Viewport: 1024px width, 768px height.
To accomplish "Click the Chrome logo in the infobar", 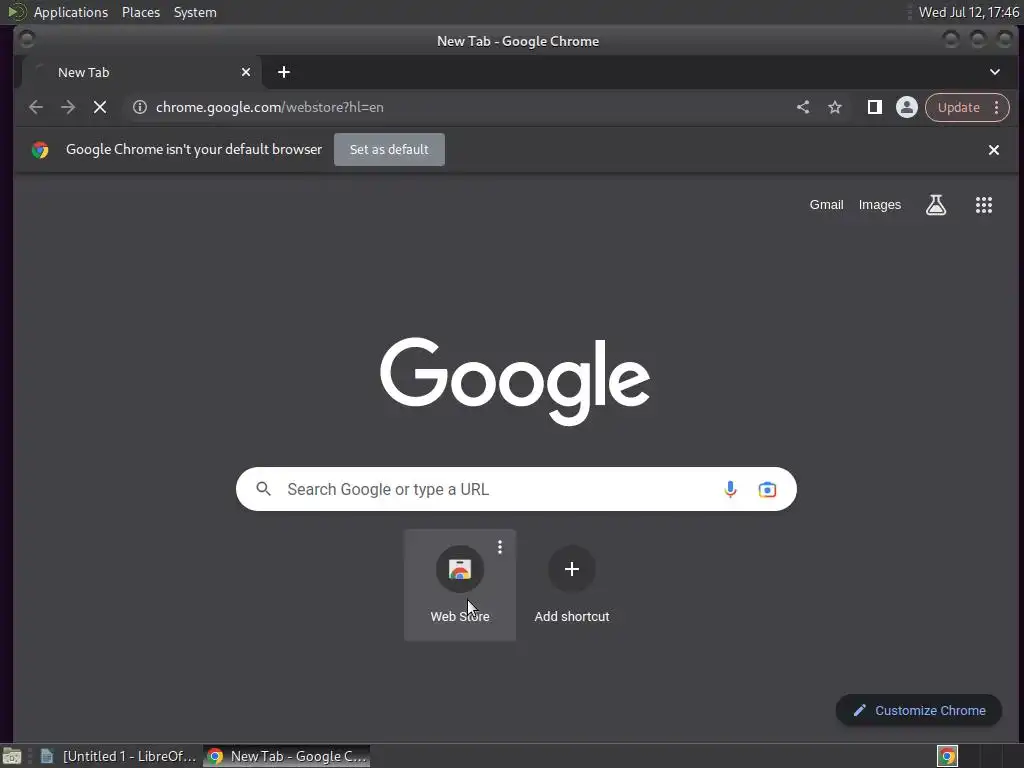I will coord(40,150).
